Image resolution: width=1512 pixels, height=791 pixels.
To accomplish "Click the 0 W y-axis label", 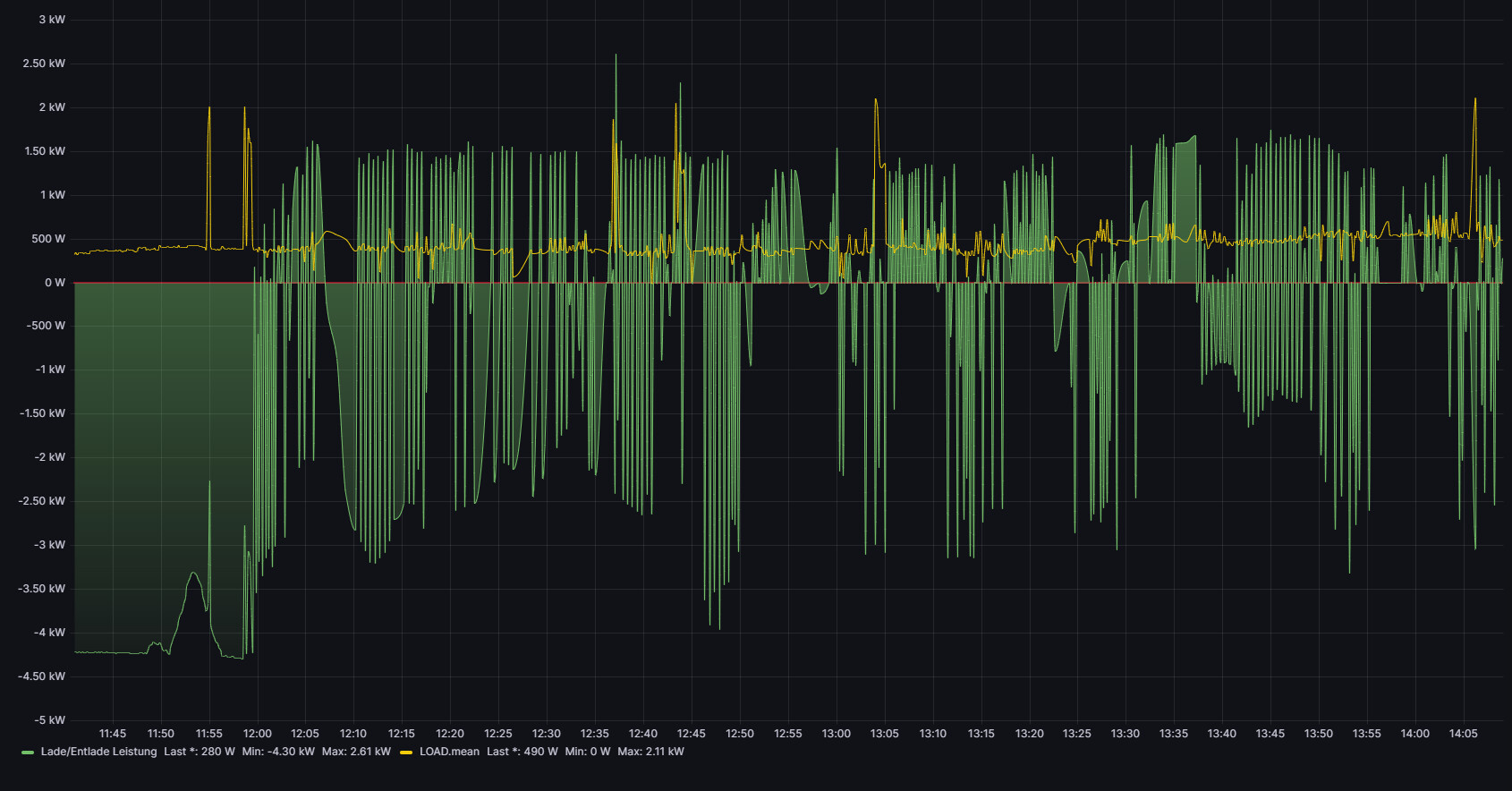I will click(x=55, y=283).
